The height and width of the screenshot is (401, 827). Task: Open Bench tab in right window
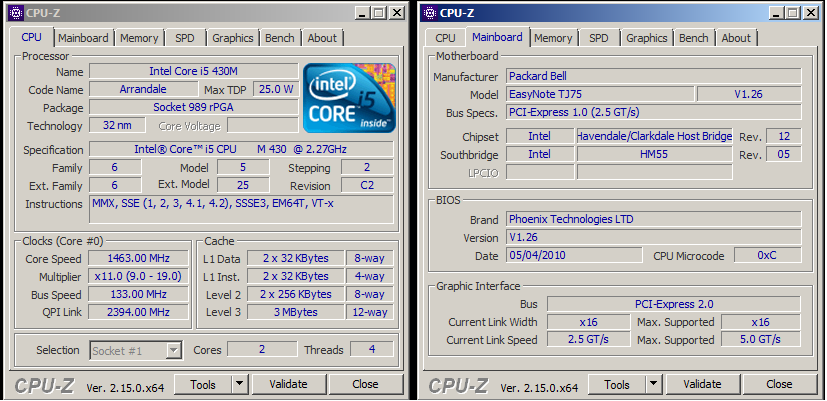click(694, 38)
